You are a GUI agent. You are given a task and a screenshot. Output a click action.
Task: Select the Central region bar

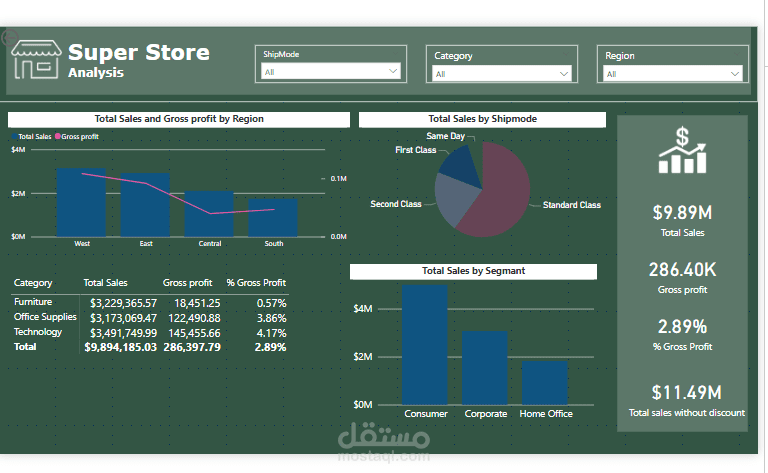(x=209, y=213)
